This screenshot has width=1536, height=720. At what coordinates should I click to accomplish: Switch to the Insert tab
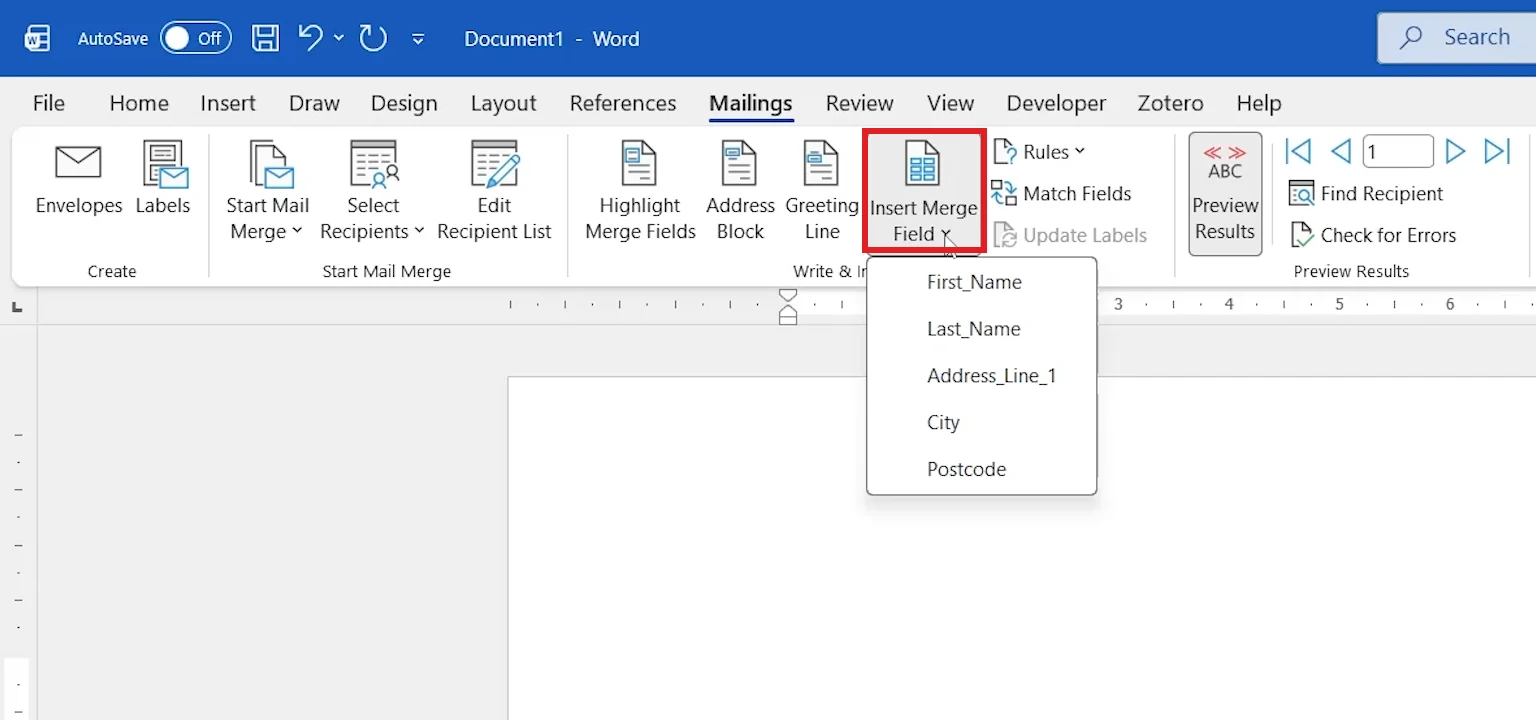click(228, 103)
